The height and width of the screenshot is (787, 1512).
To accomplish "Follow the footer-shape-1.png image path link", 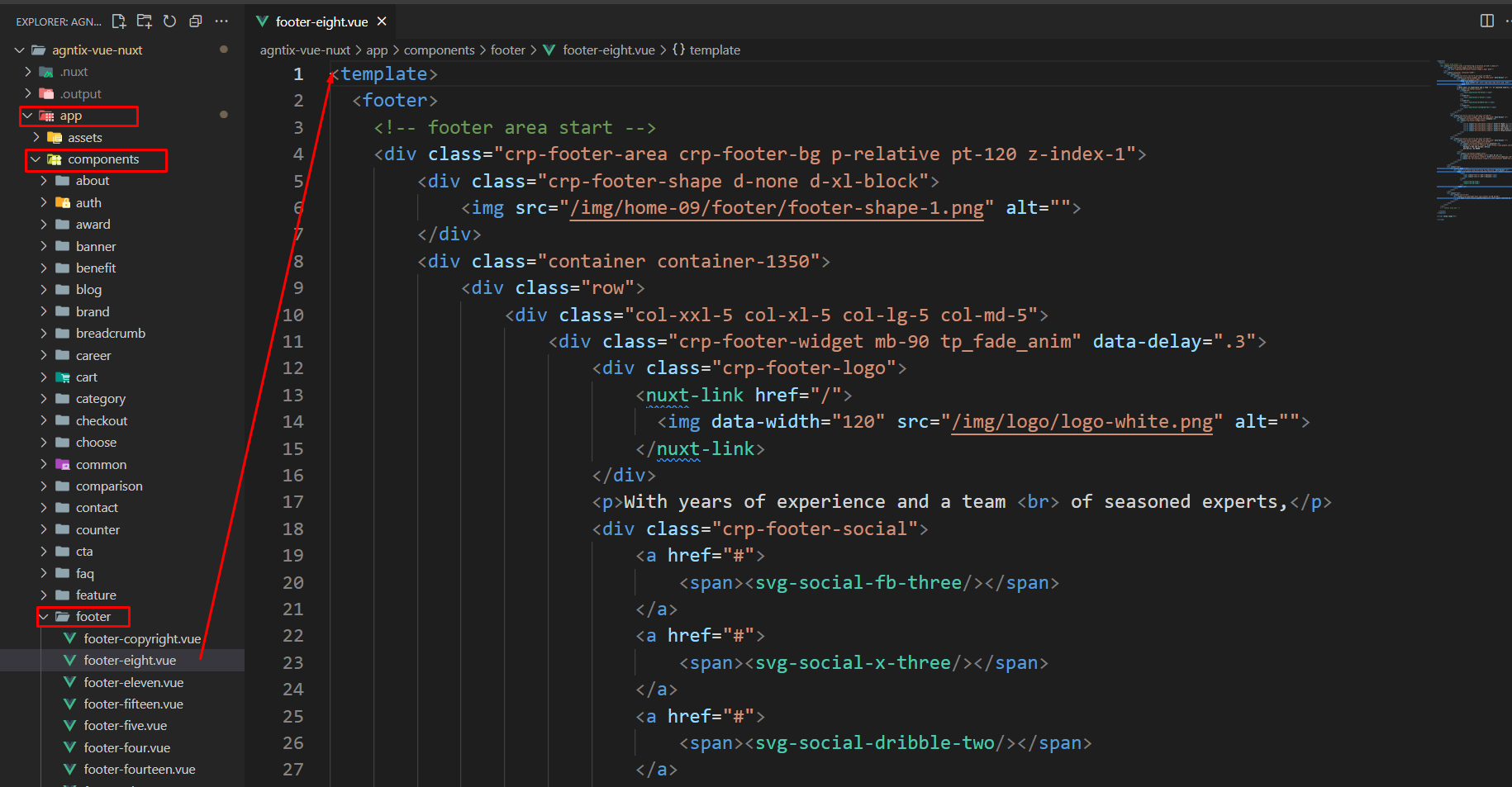I will click(x=777, y=208).
